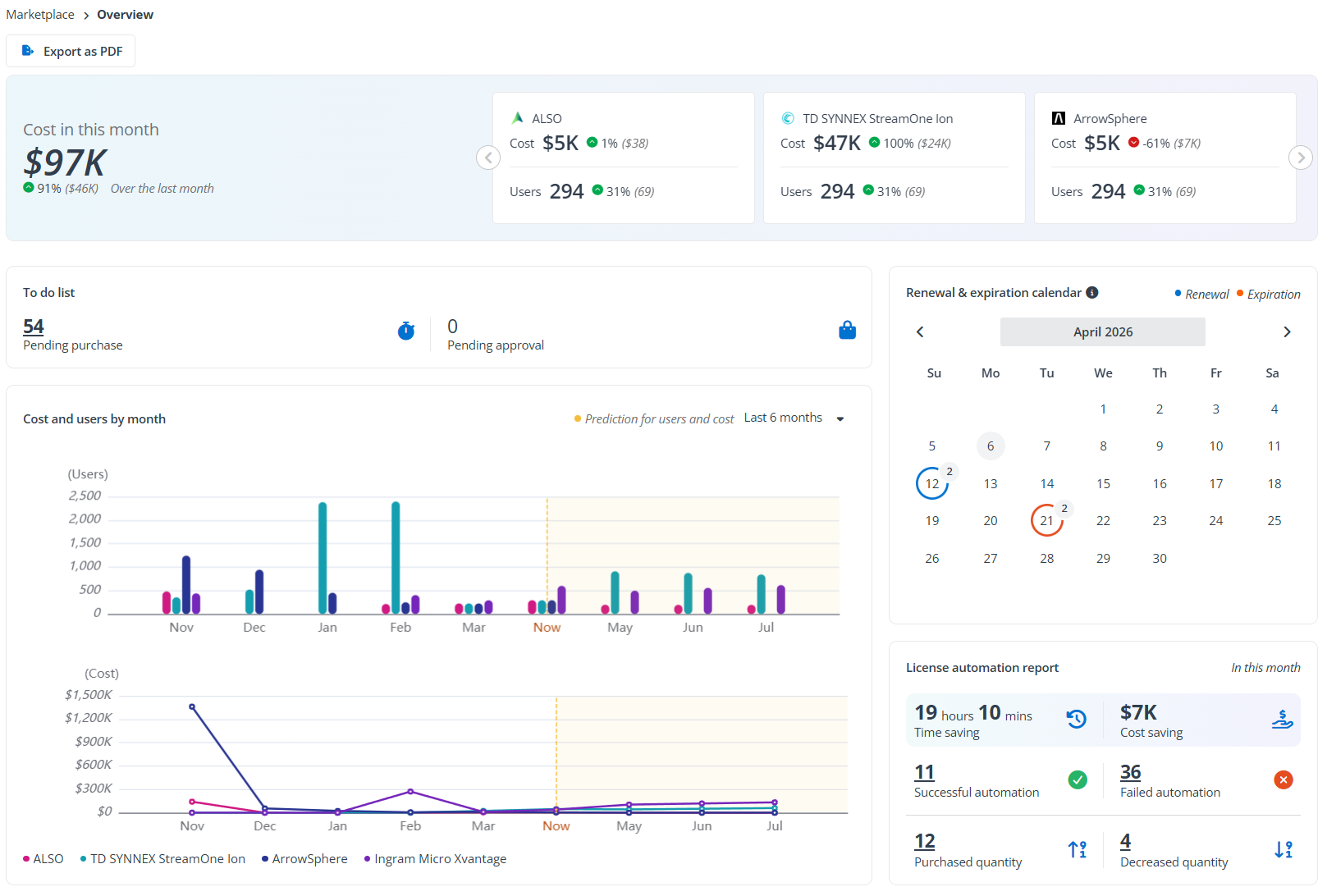Viewport: 1327px width, 896px height.
Task: Open the 54 pending purchase link
Action: coord(34,327)
